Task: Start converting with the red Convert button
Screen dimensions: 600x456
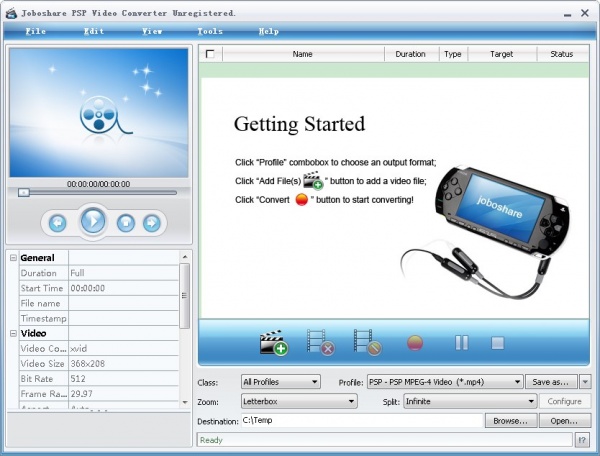Action: (415, 343)
